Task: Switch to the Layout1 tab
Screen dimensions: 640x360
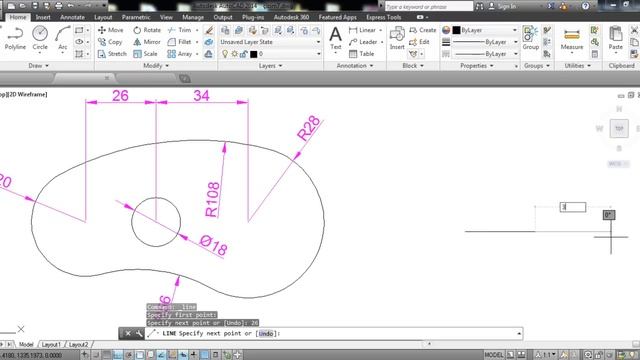Action: click(x=51, y=344)
